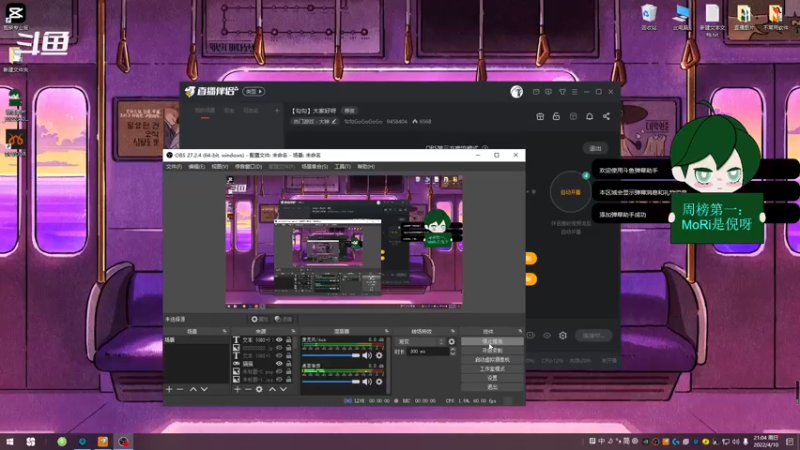This screenshot has width=800, height=450.
Task: Toggle lock on game-controller source row
Action: 288,364
